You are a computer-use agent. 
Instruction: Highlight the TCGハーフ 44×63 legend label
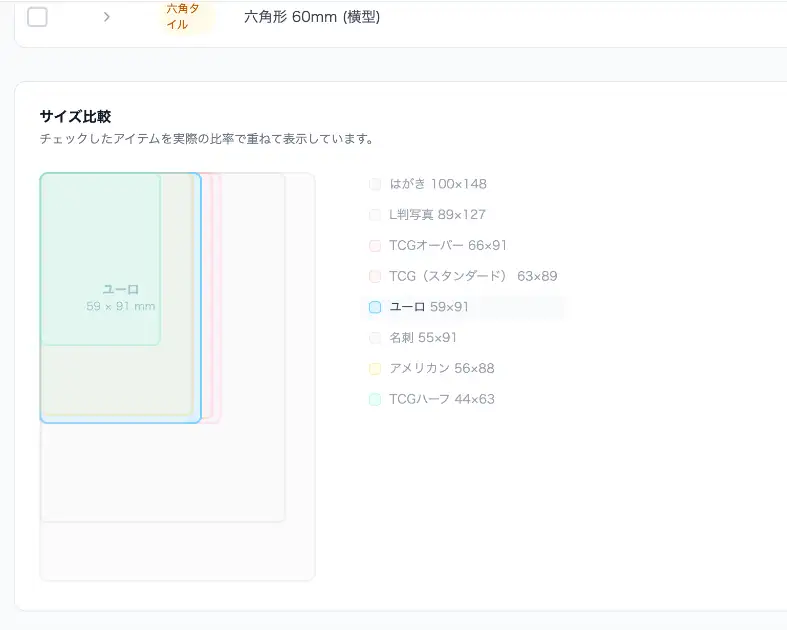point(441,399)
